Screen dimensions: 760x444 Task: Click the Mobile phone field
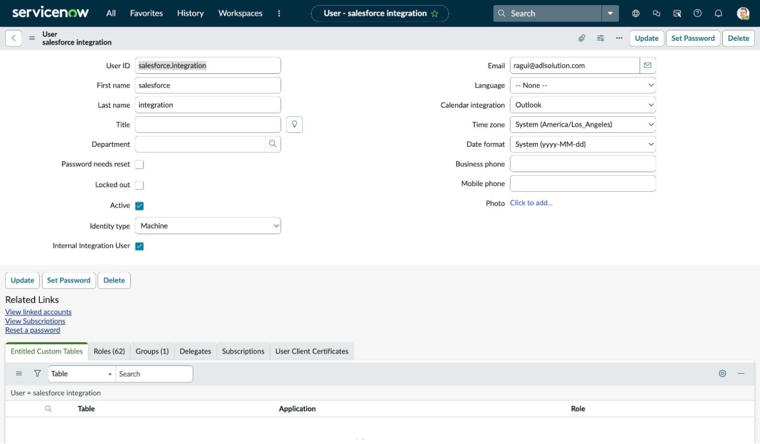pos(583,184)
